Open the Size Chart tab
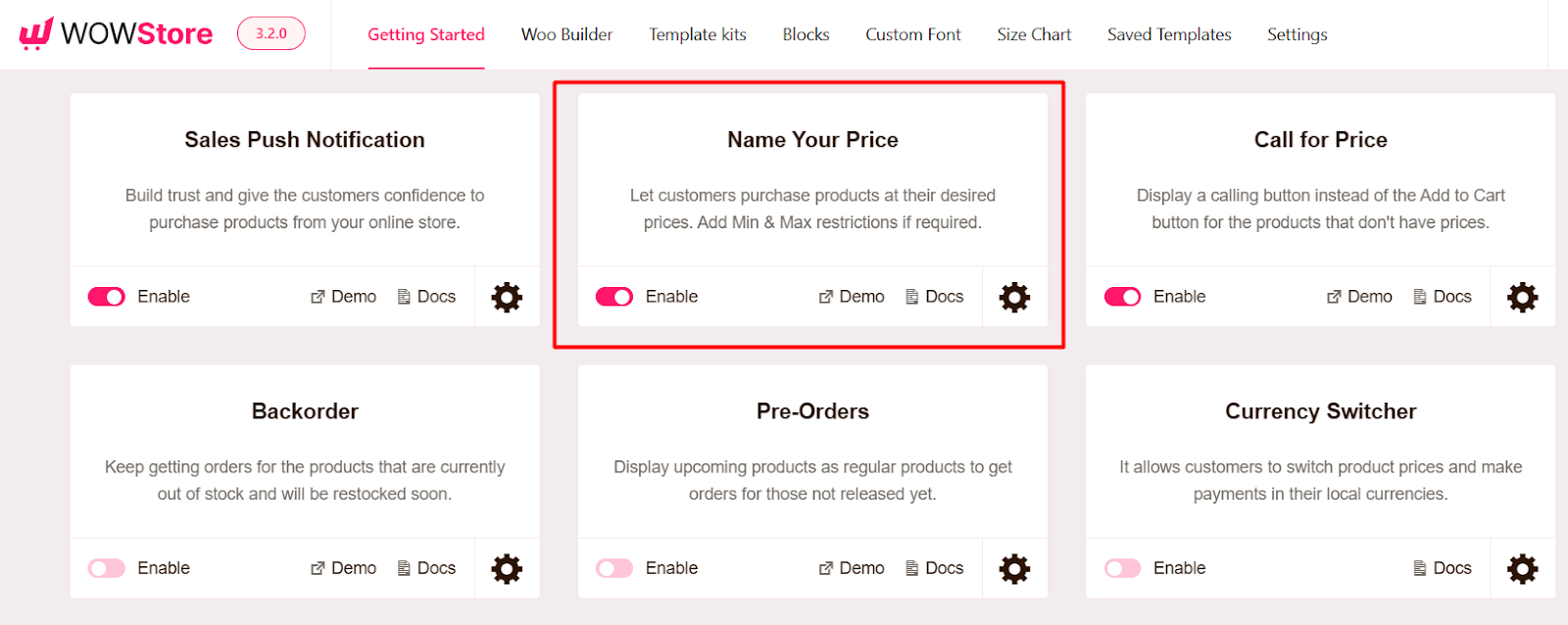Image resolution: width=1568 pixels, height=625 pixels. (1033, 34)
